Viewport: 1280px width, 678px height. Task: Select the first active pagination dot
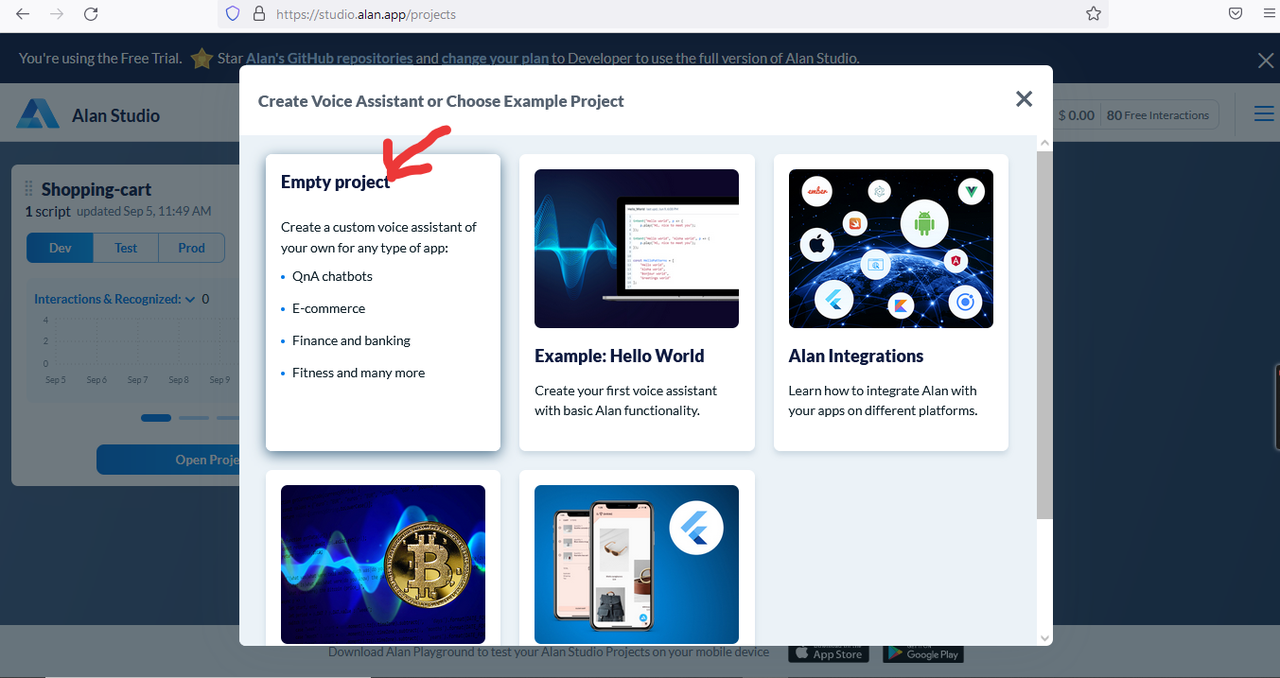tap(156, 418)
